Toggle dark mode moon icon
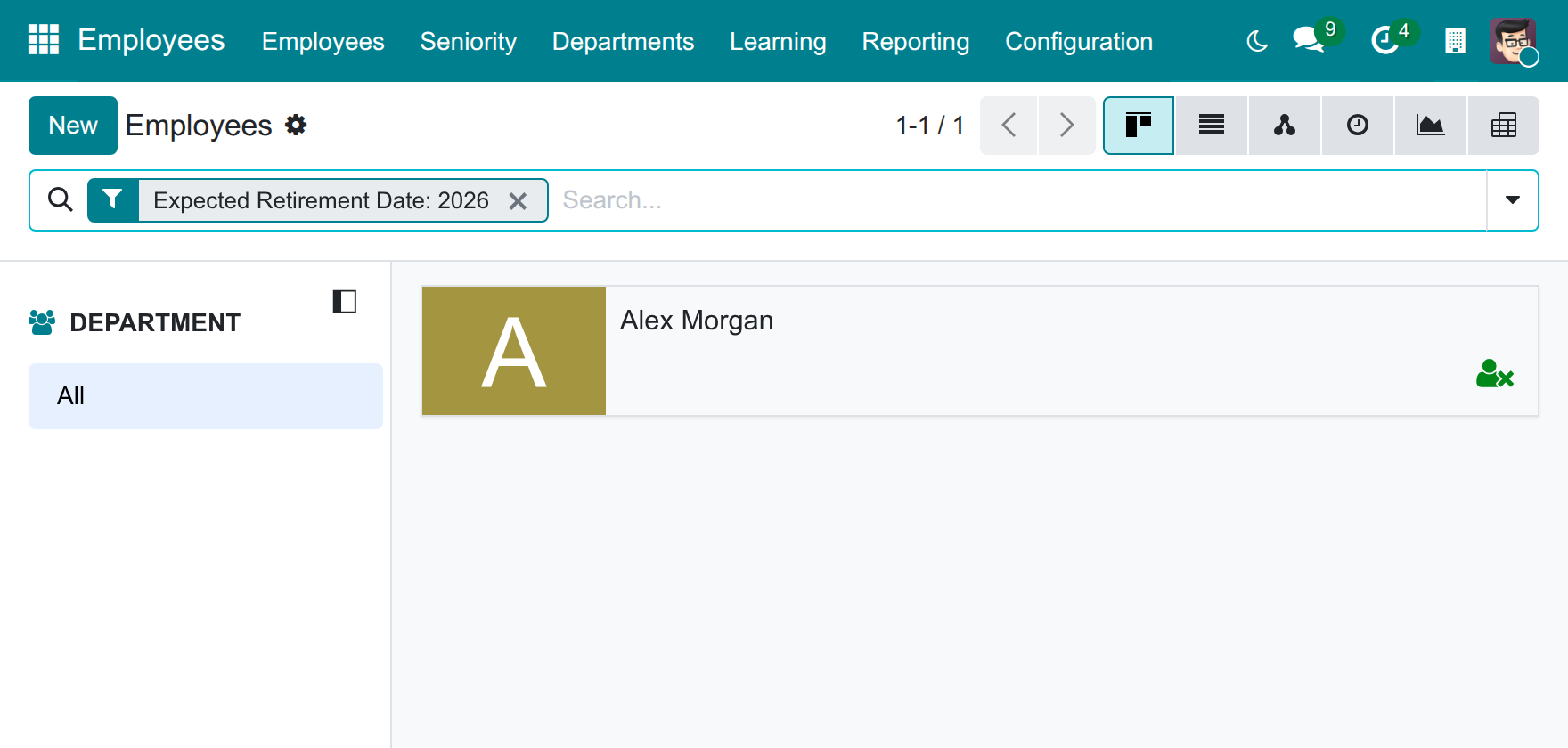This screenshot has height=748, width=1568. tap(1257, 41)
